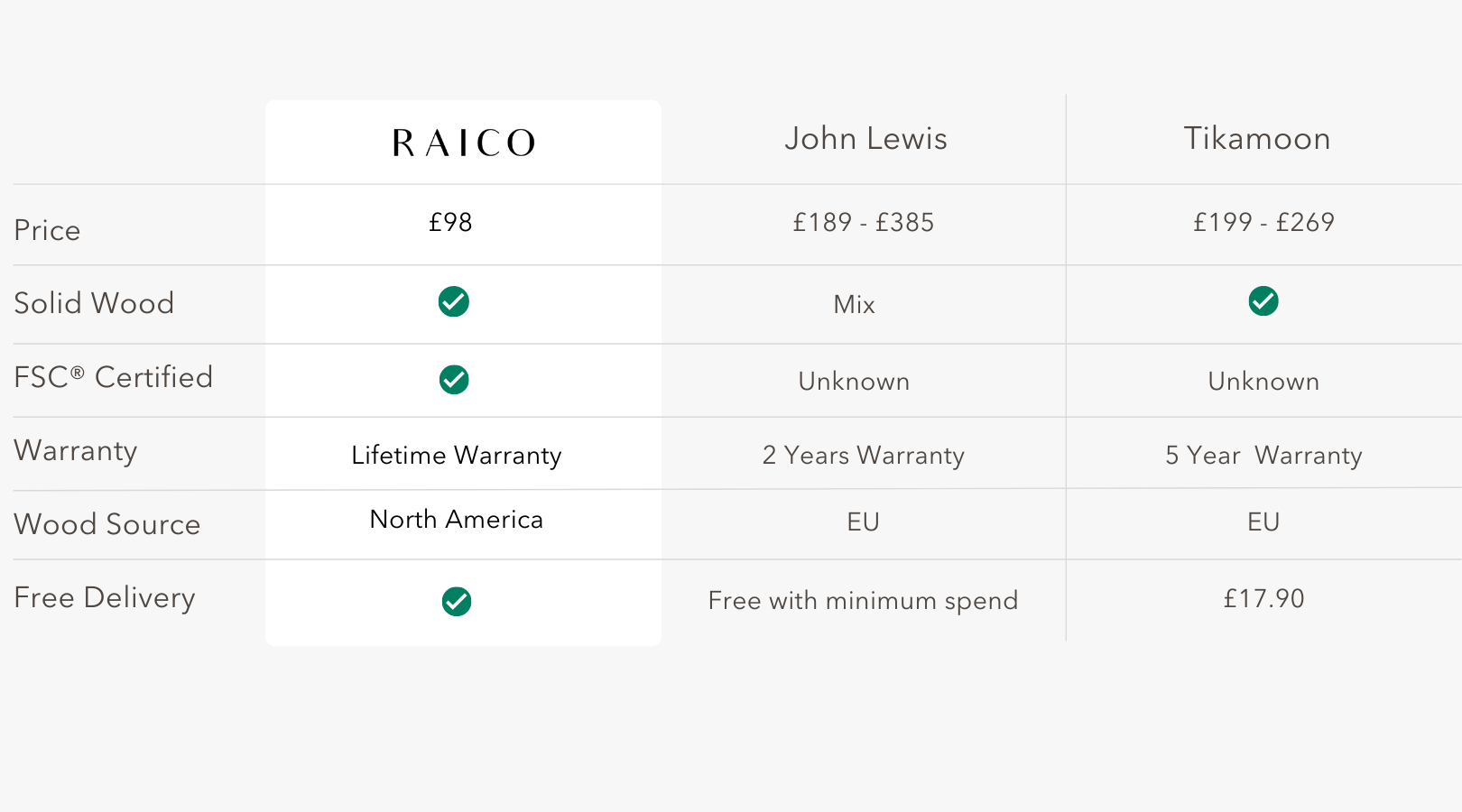Image resolution: width=1462 pixels, height=812 pixels.
Task: Click the RAICO Free Delivery green checkmark
Action: click(457, 601)
